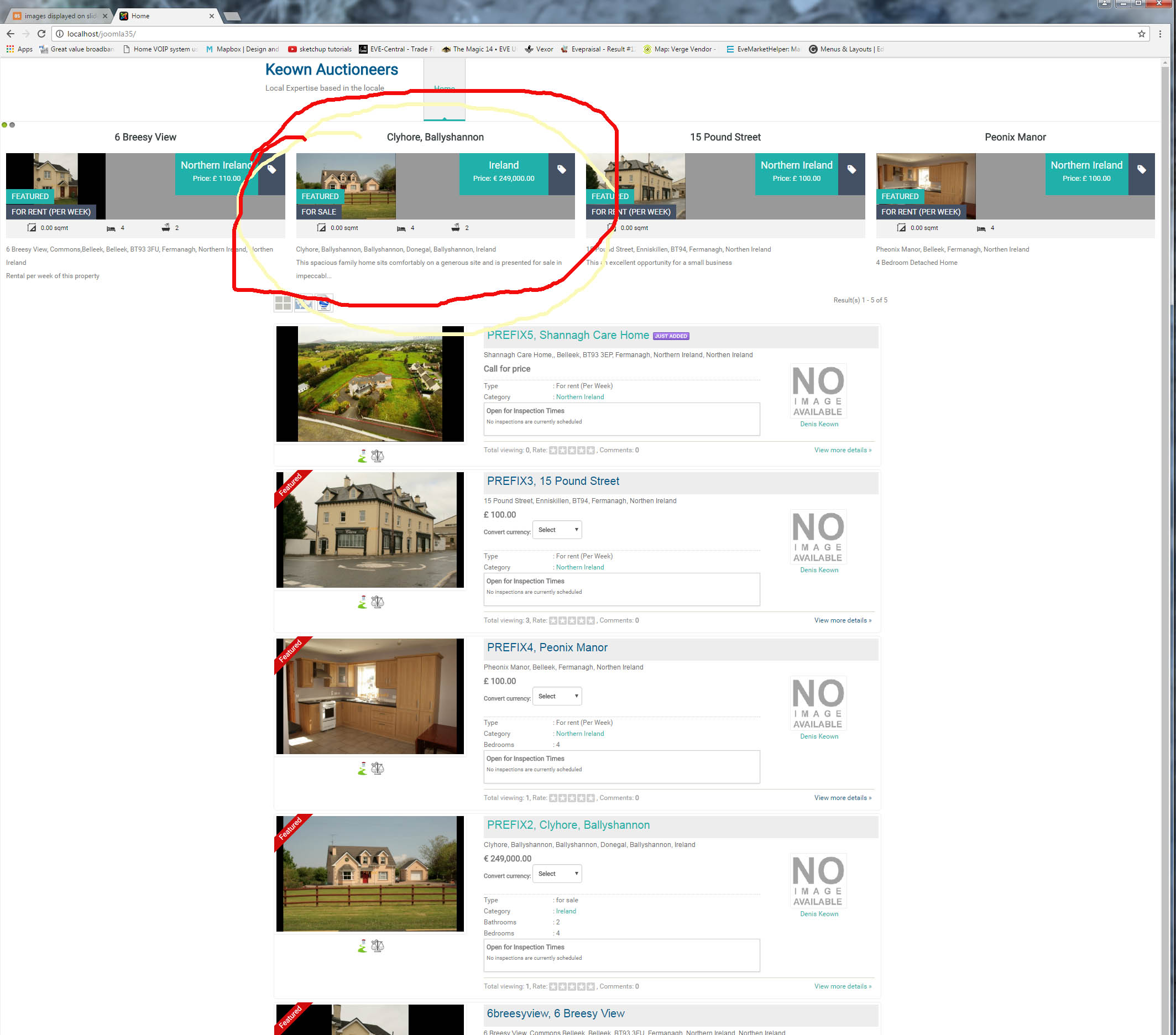1176x1035 pixels.
Task: Select the second gray slider page dot
Action: coord(12,125)
